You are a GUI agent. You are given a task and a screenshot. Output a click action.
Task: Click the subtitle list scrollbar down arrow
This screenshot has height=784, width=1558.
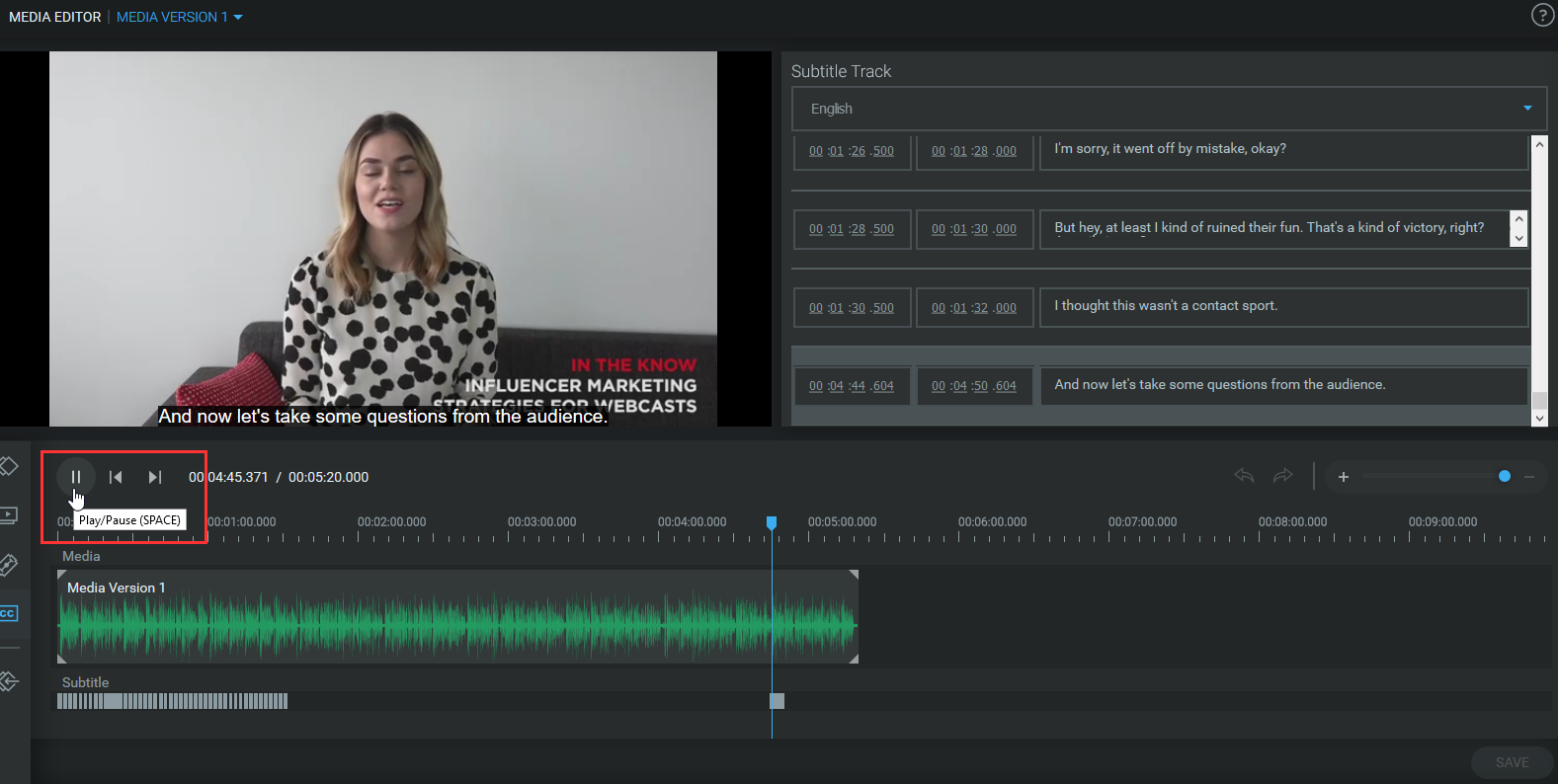pos(1539,419)
